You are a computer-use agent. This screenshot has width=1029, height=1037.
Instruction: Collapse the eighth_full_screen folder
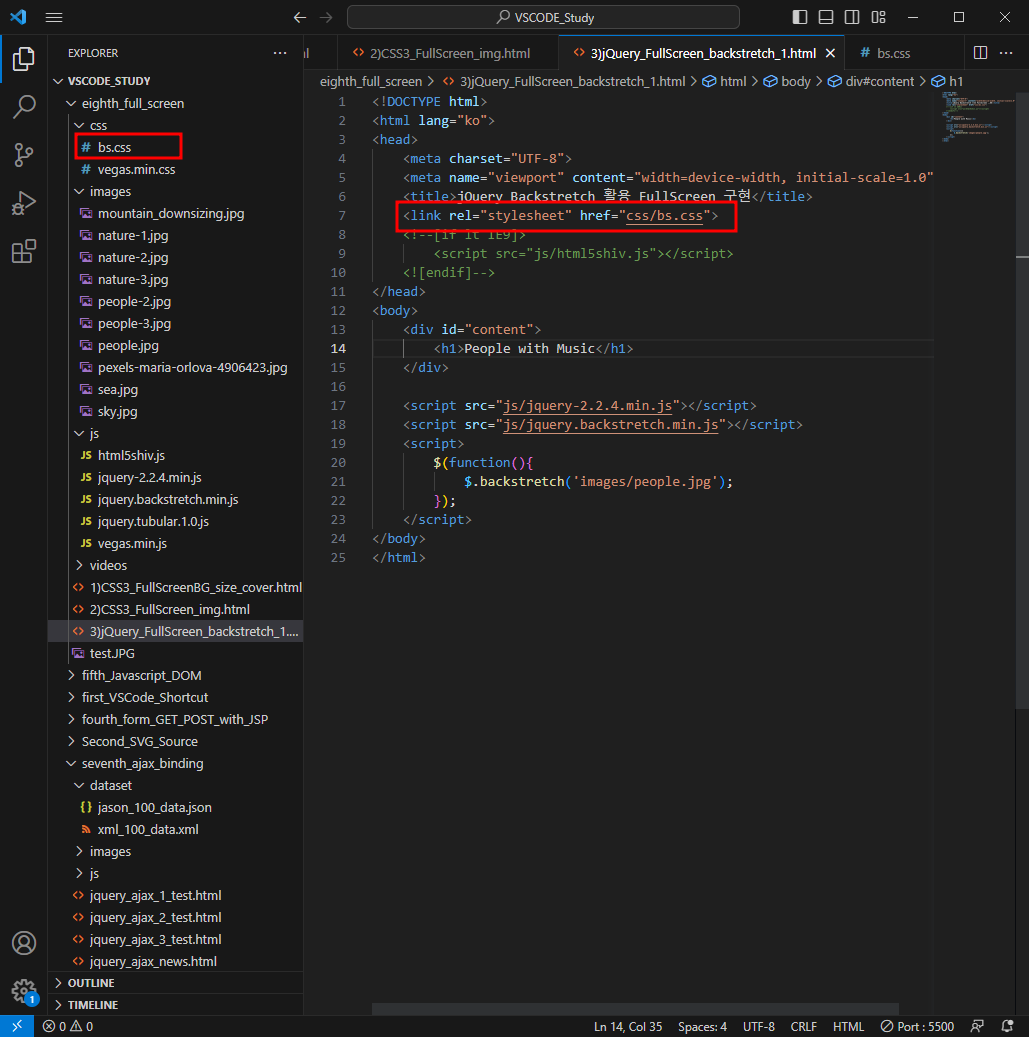pos(175,103)
